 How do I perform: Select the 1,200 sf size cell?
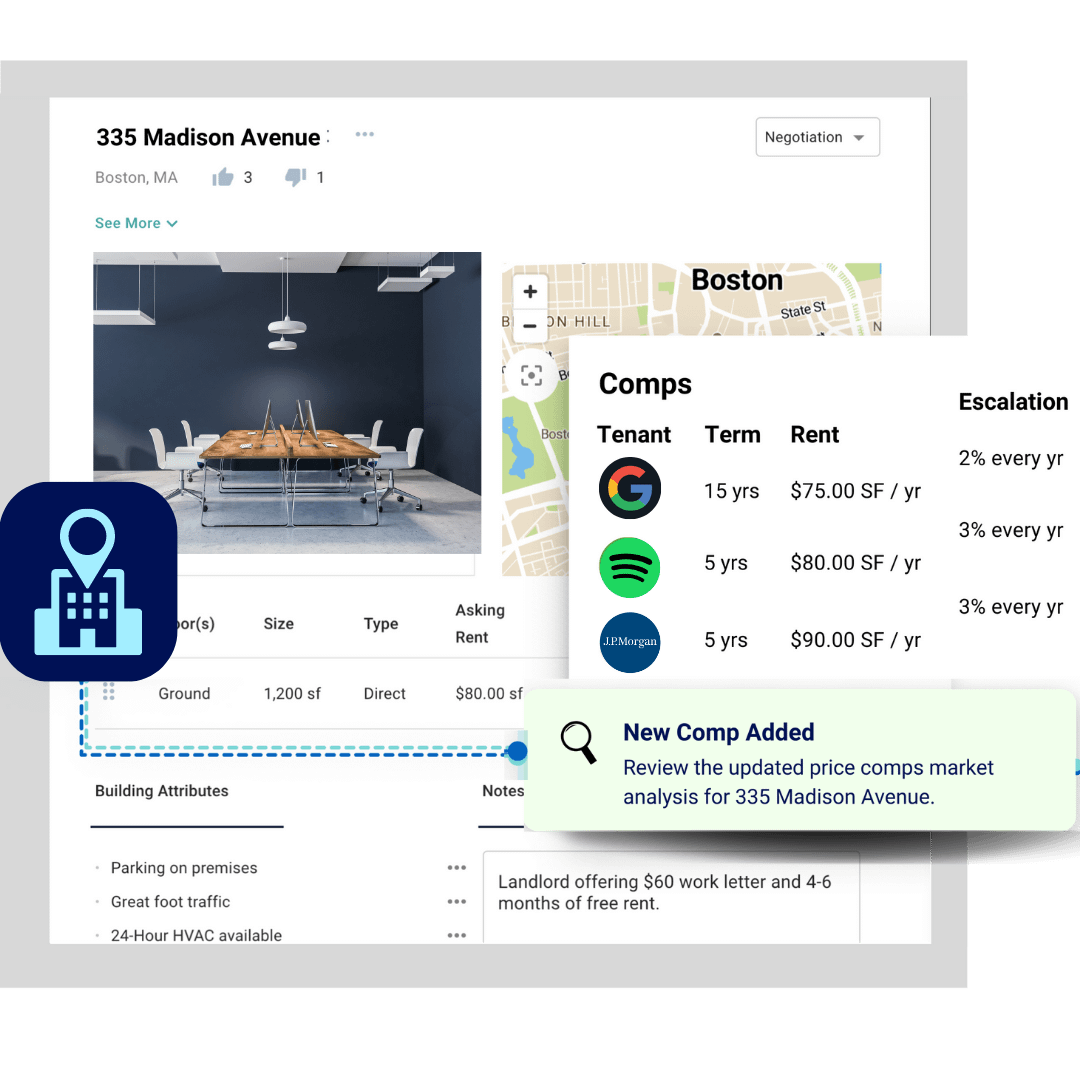coord(292,694)
